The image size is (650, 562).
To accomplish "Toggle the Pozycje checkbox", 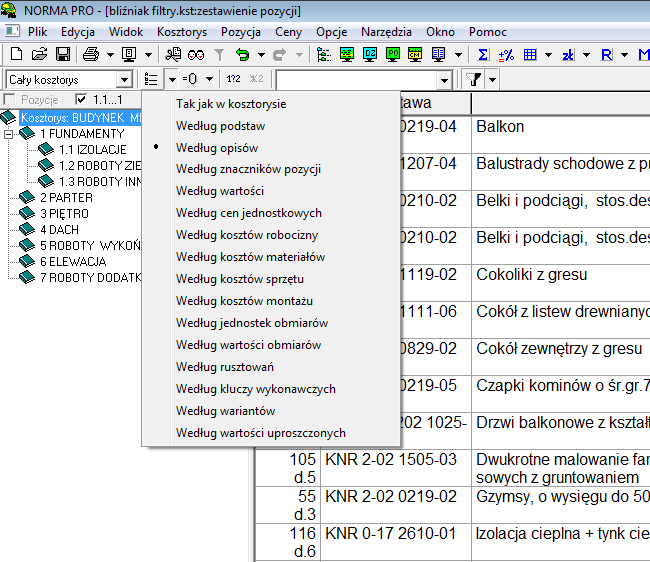I will (10, 100).
